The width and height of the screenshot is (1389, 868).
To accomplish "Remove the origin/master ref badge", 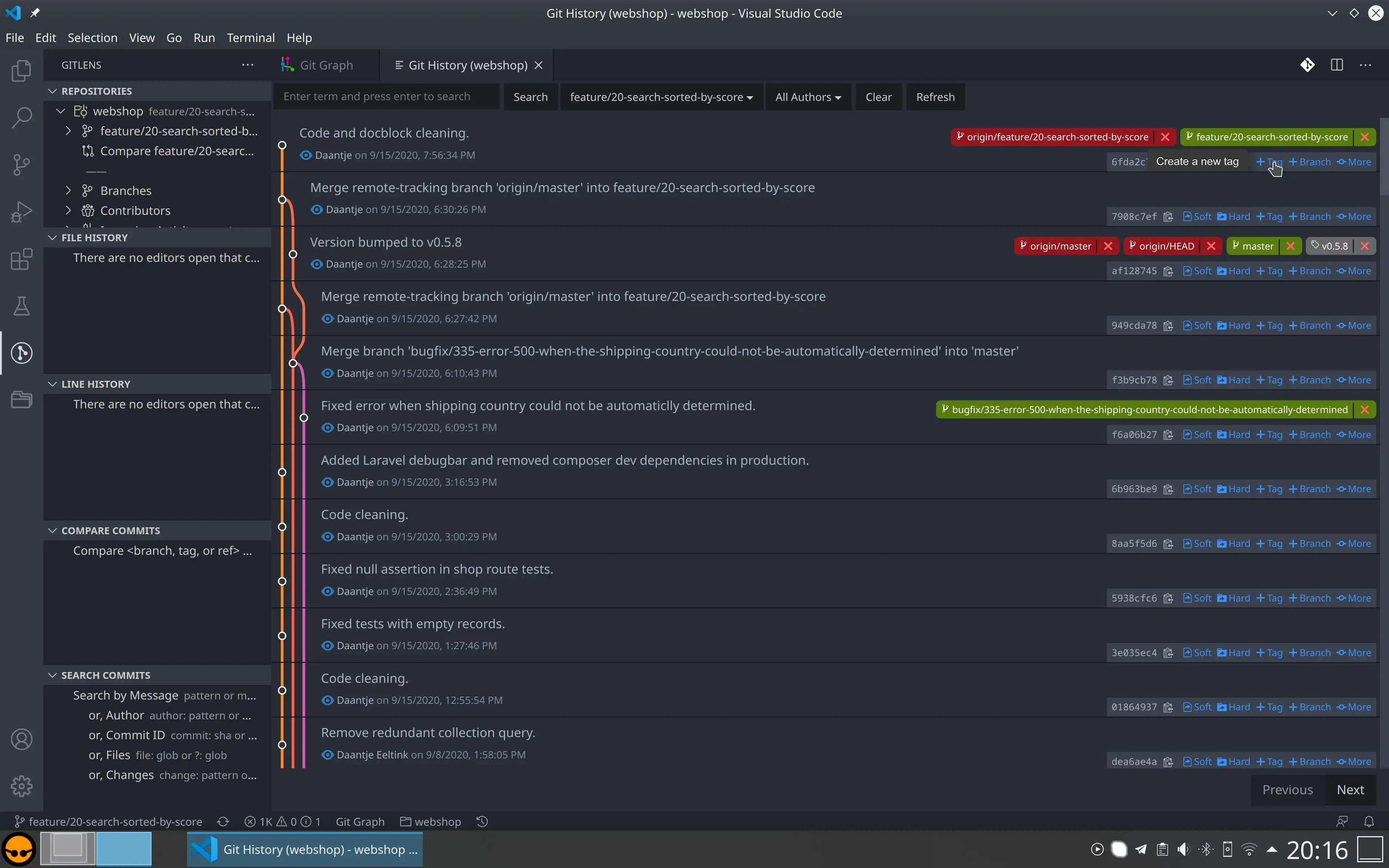I will (1108, 246).
